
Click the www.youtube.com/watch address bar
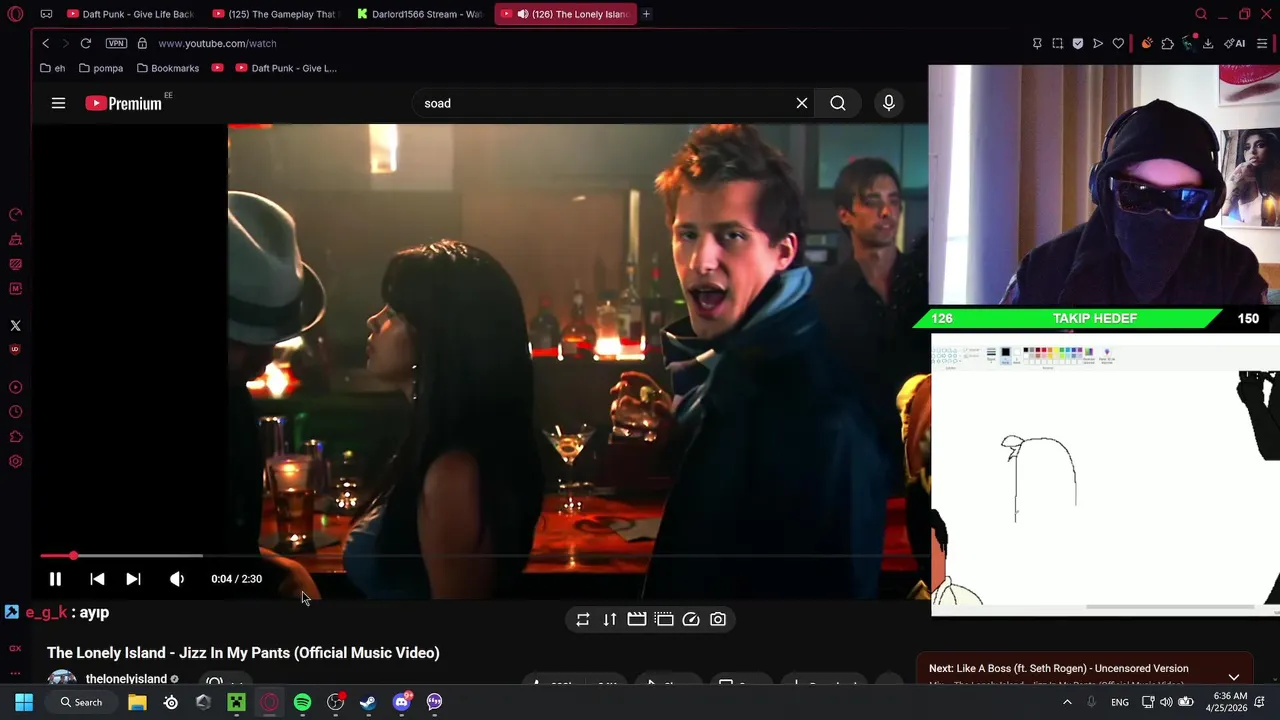[x=217, y=43]
